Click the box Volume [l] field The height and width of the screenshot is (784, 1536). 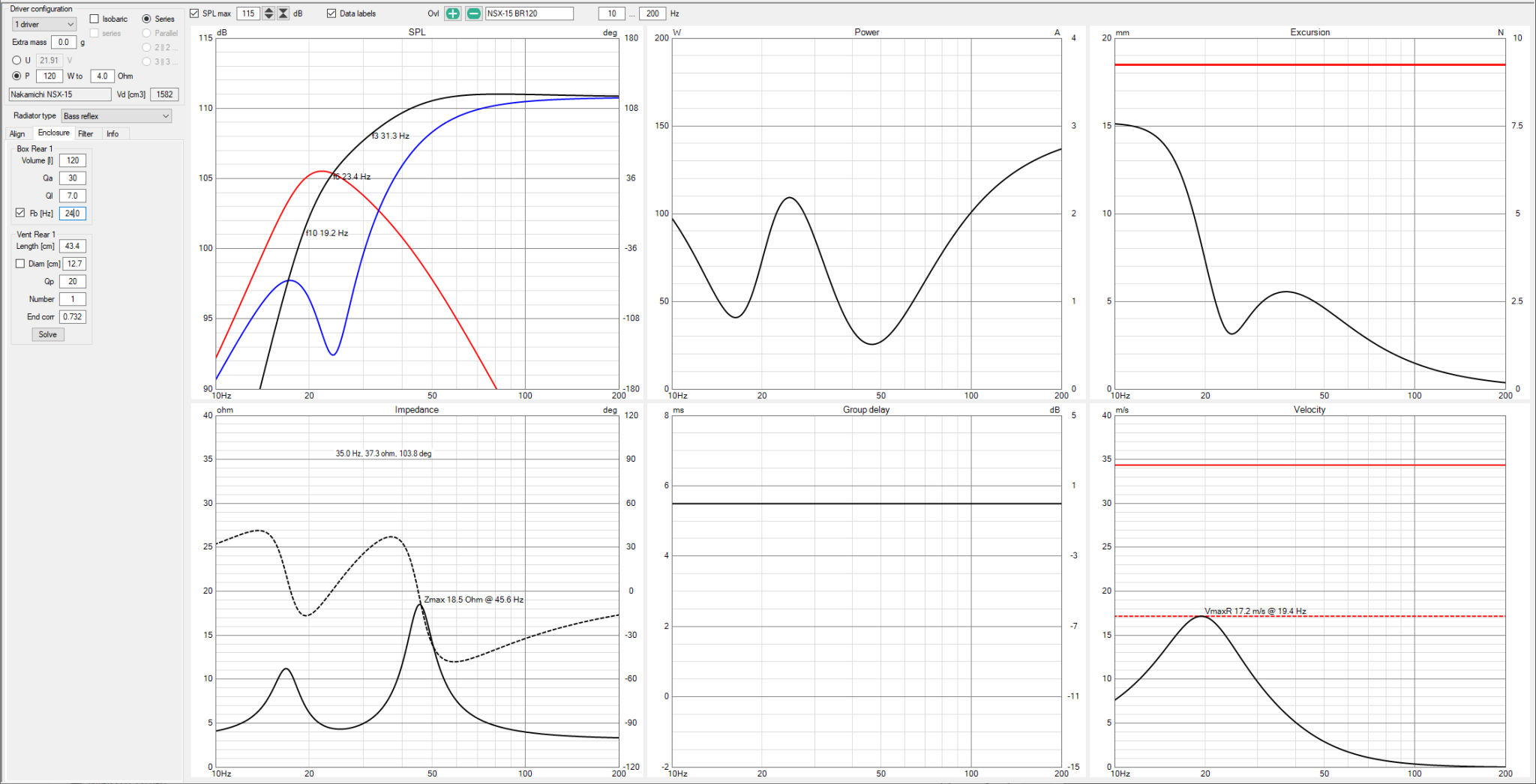(x=73, y=160)
